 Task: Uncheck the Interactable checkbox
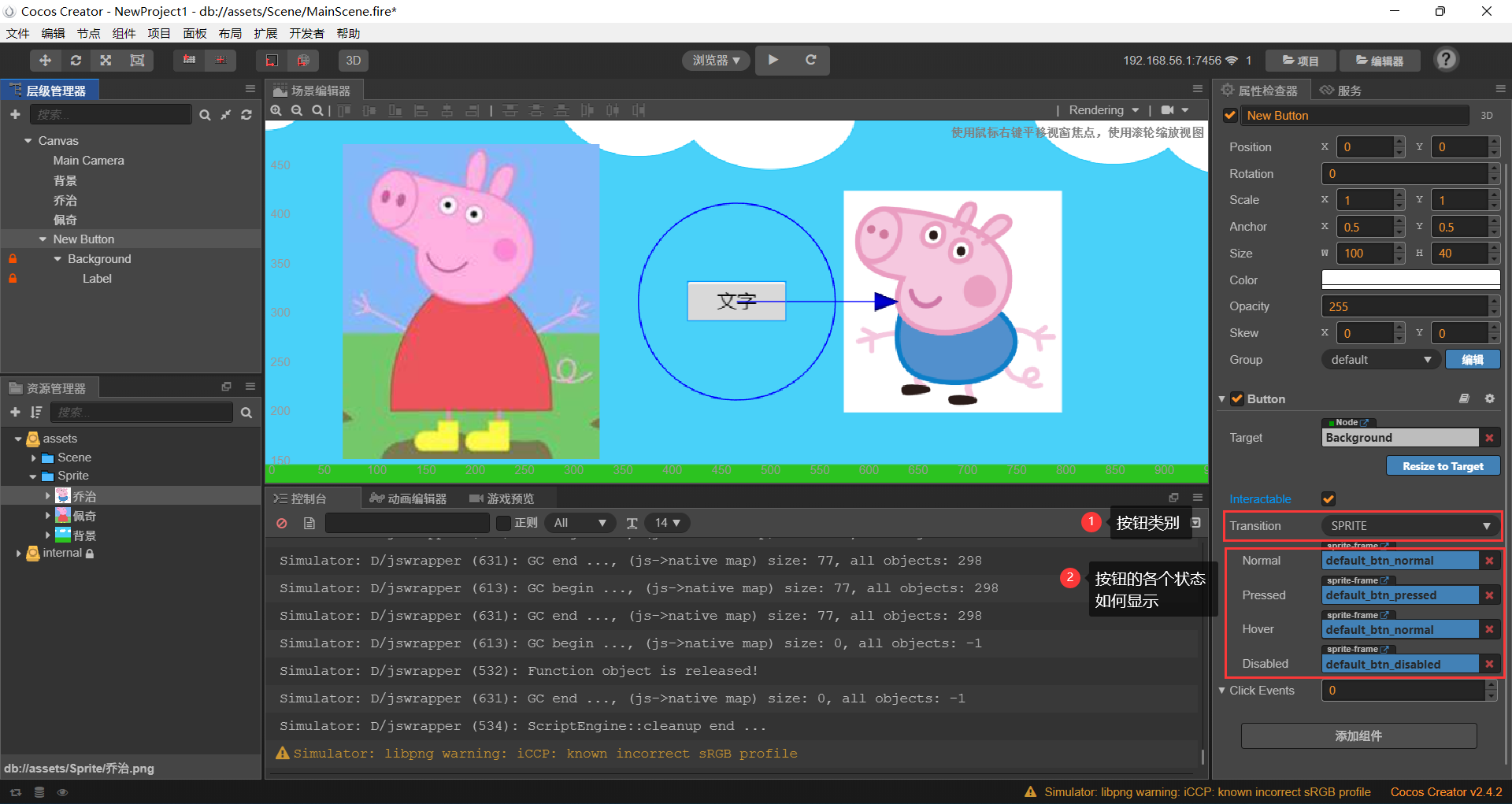[1329, 498]
